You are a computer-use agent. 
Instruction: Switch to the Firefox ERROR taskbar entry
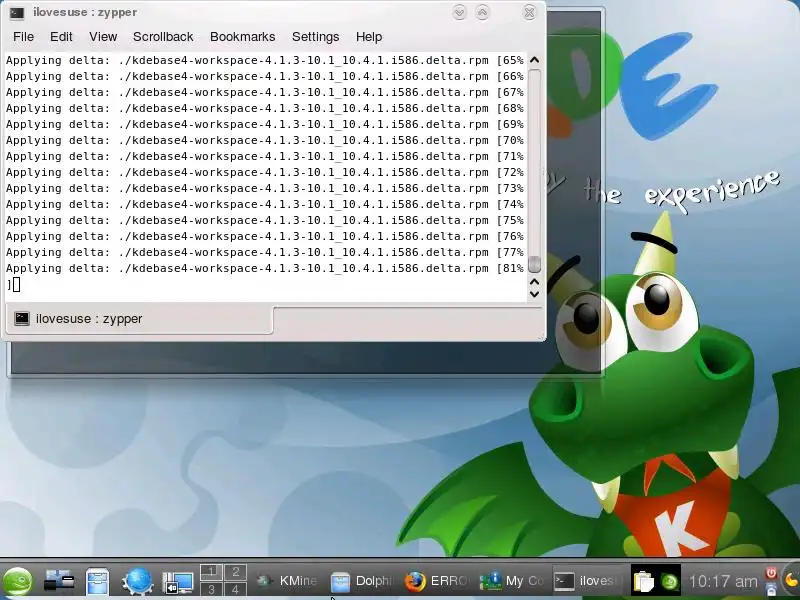coord(437,581)
